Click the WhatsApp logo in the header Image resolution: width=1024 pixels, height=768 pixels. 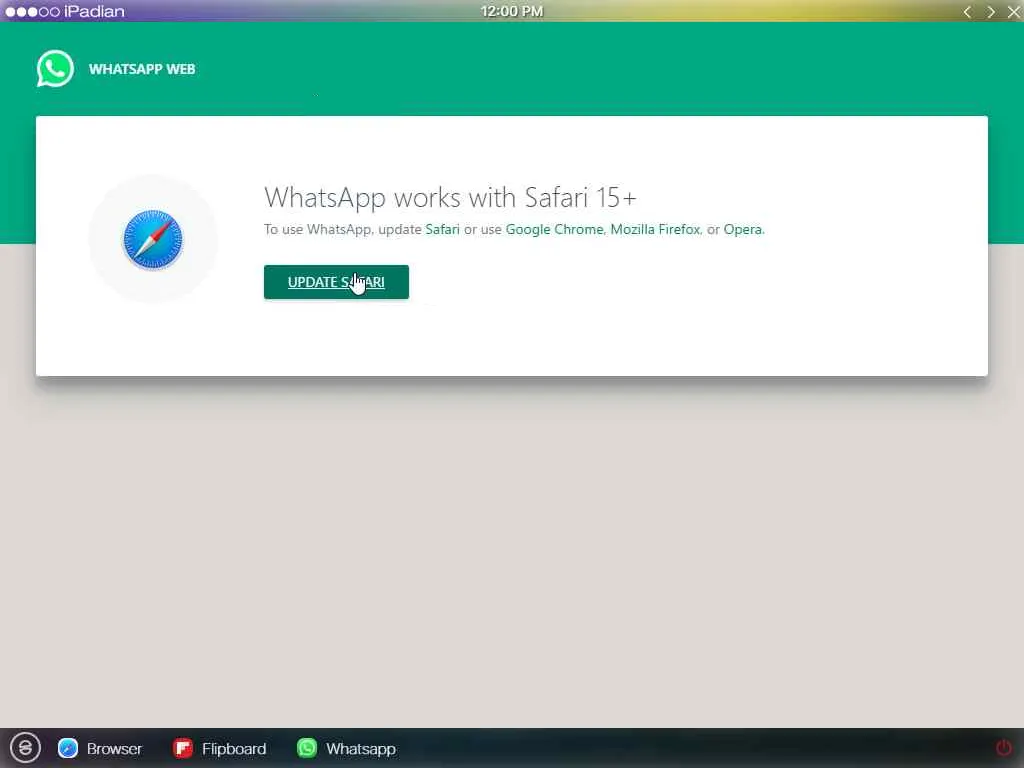[56, 69]
